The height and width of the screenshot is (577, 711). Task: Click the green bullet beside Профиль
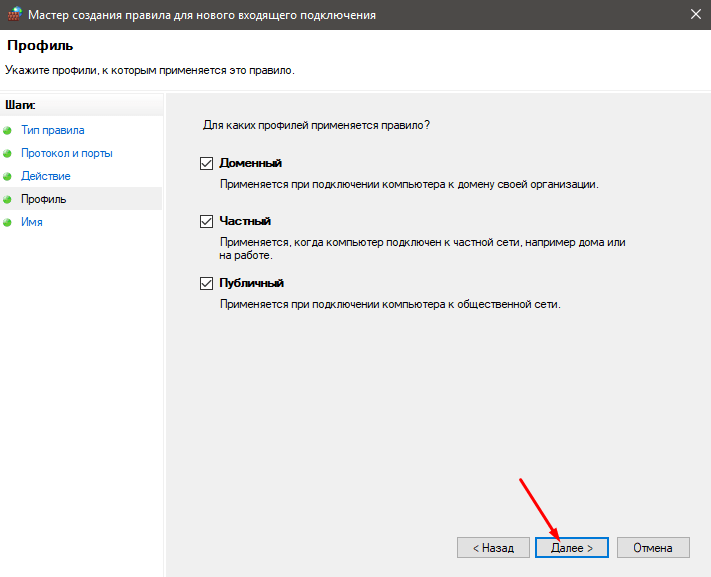coord(7,200)
